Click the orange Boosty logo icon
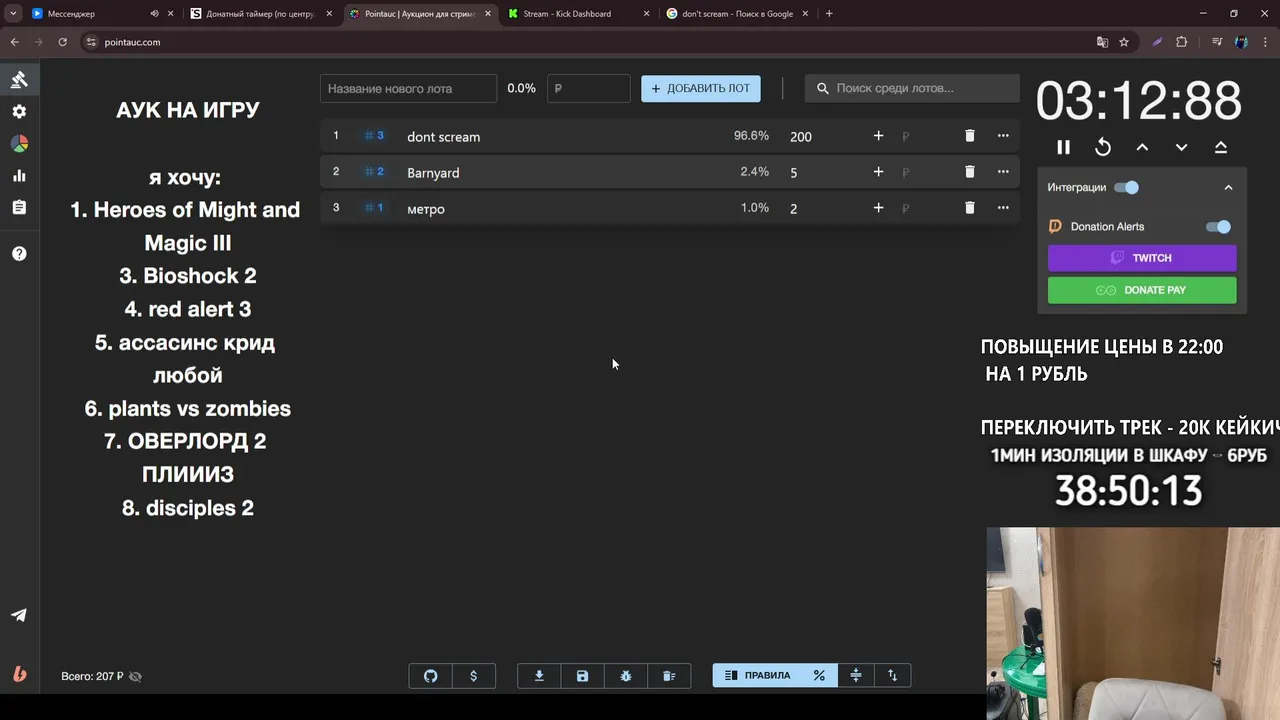 [x=19, y=674]
